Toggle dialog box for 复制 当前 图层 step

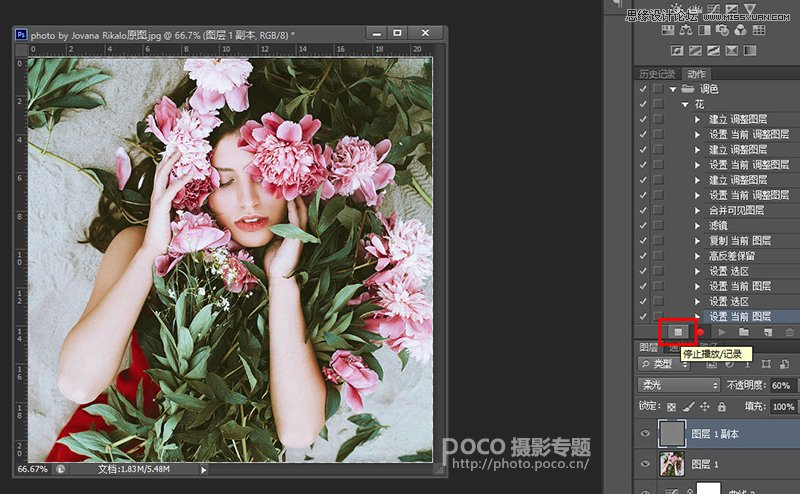(x=659, y=240)
